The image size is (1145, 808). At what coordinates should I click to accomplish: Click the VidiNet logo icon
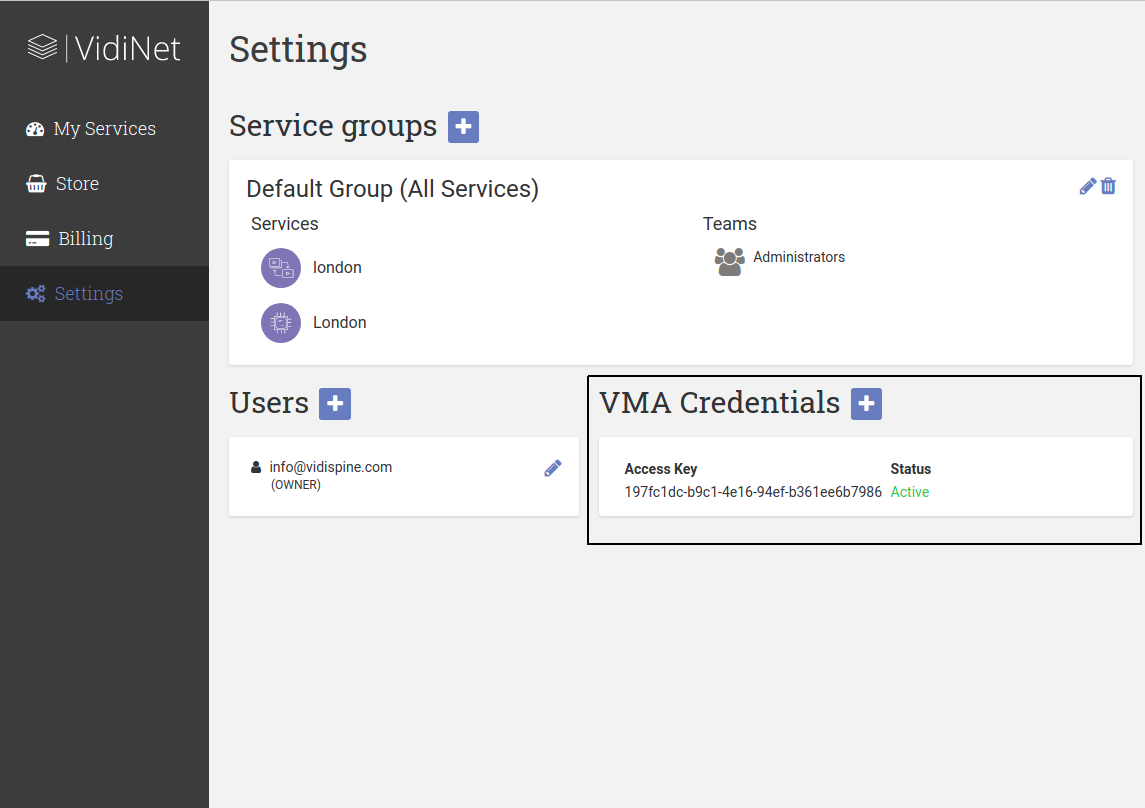click(x=42, y=48)
